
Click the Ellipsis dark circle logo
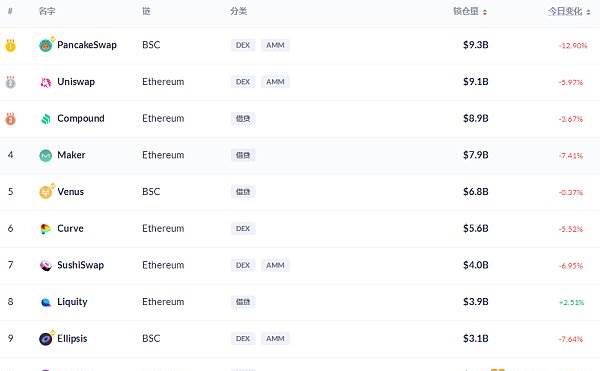[x=46, y=339]
